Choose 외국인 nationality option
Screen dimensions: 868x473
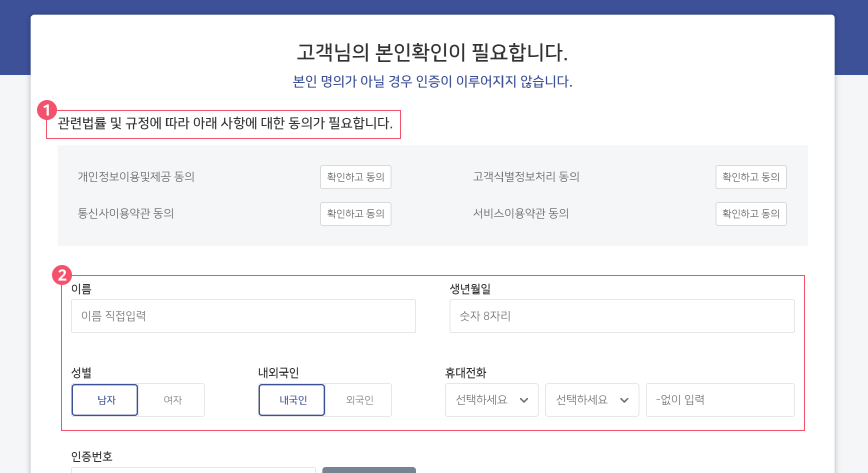click(359, 400)
